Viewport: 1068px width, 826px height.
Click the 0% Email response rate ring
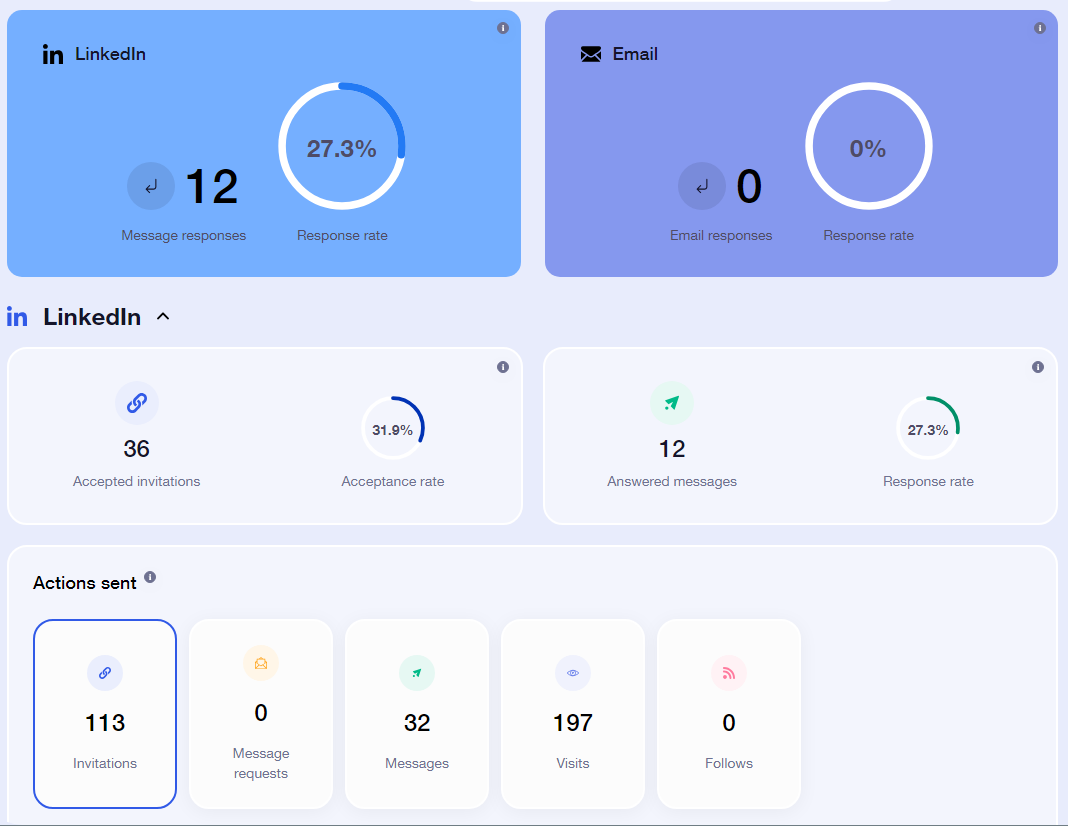(x=868, y=146)
